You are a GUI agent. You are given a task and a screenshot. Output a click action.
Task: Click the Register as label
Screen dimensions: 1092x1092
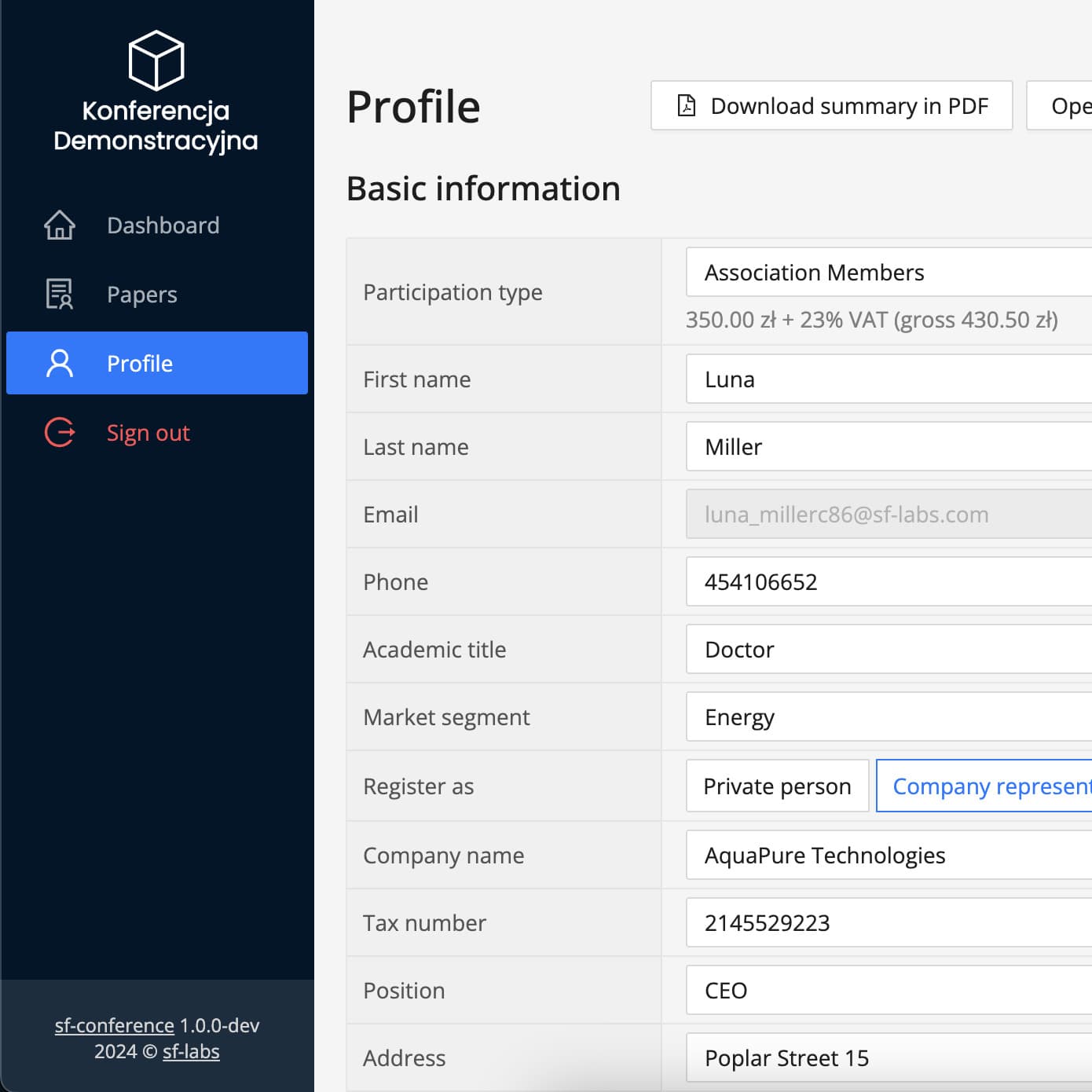point(418,786)
